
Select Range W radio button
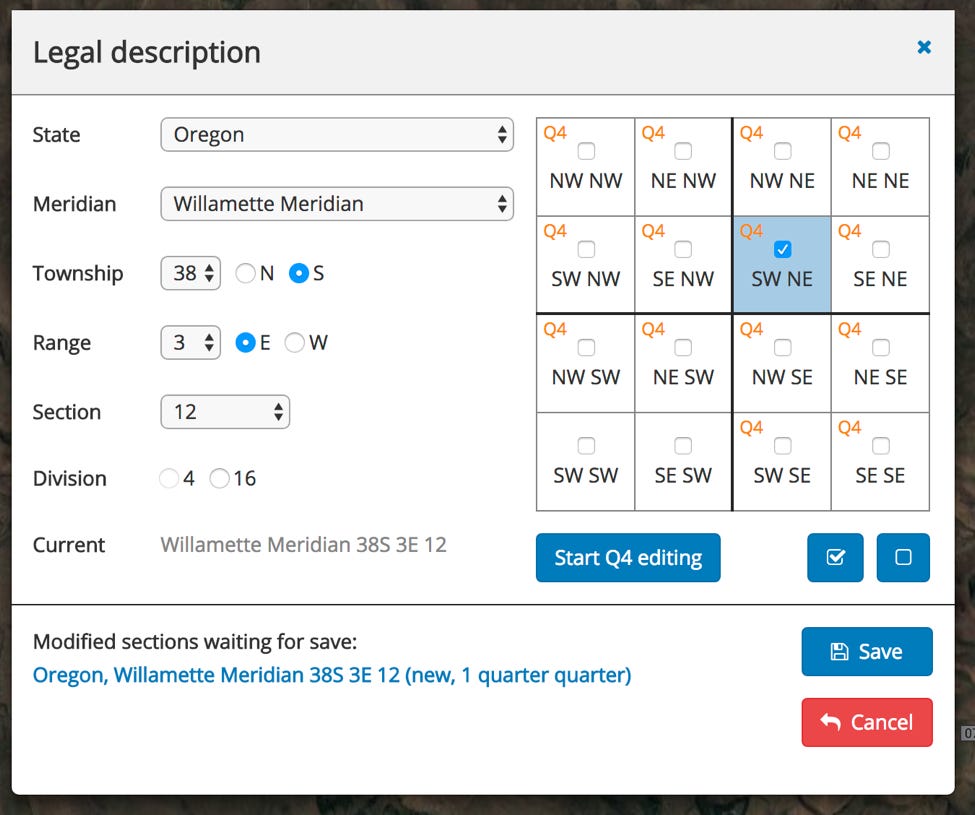pyautogui.click(x=295, y=343)
